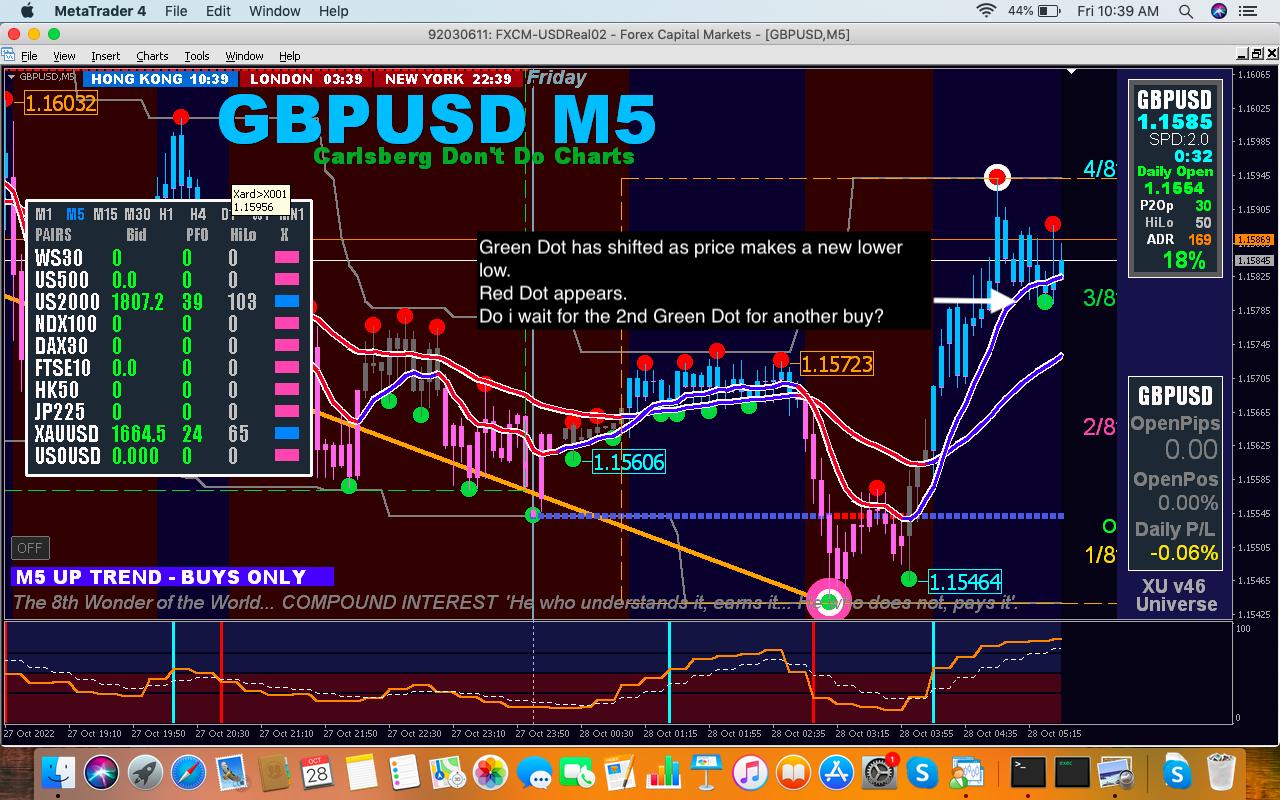This screenshot has height=800, width=1280.
Task: Open the Trash in the Dock
Action: (1222, 773)
